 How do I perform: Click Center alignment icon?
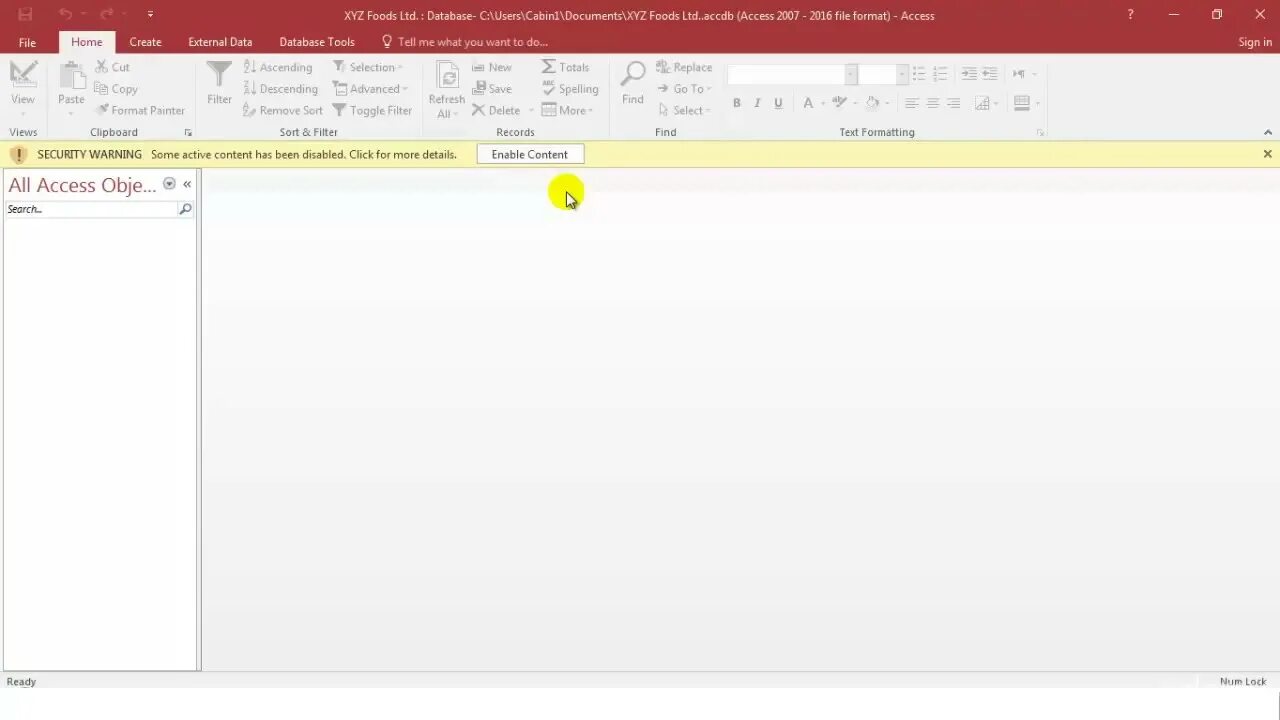click(x=933, y=103)
